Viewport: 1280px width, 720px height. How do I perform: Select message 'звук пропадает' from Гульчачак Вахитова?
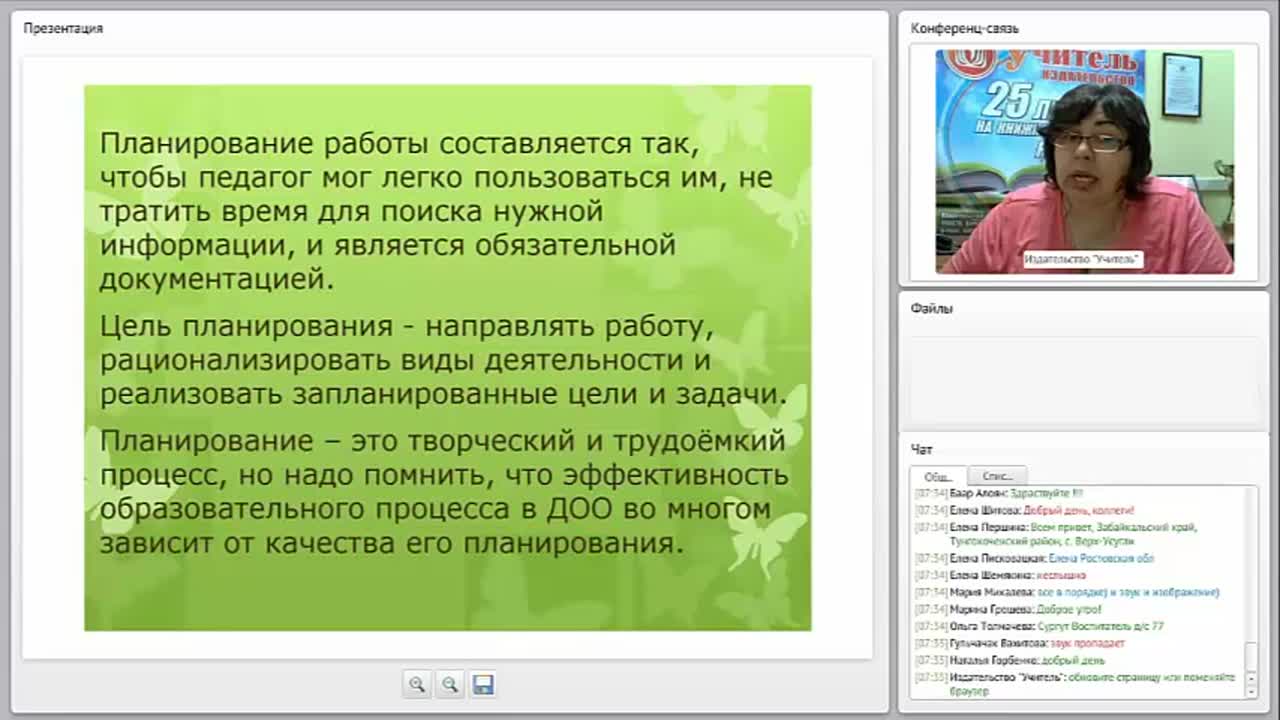pos(1020,643)
